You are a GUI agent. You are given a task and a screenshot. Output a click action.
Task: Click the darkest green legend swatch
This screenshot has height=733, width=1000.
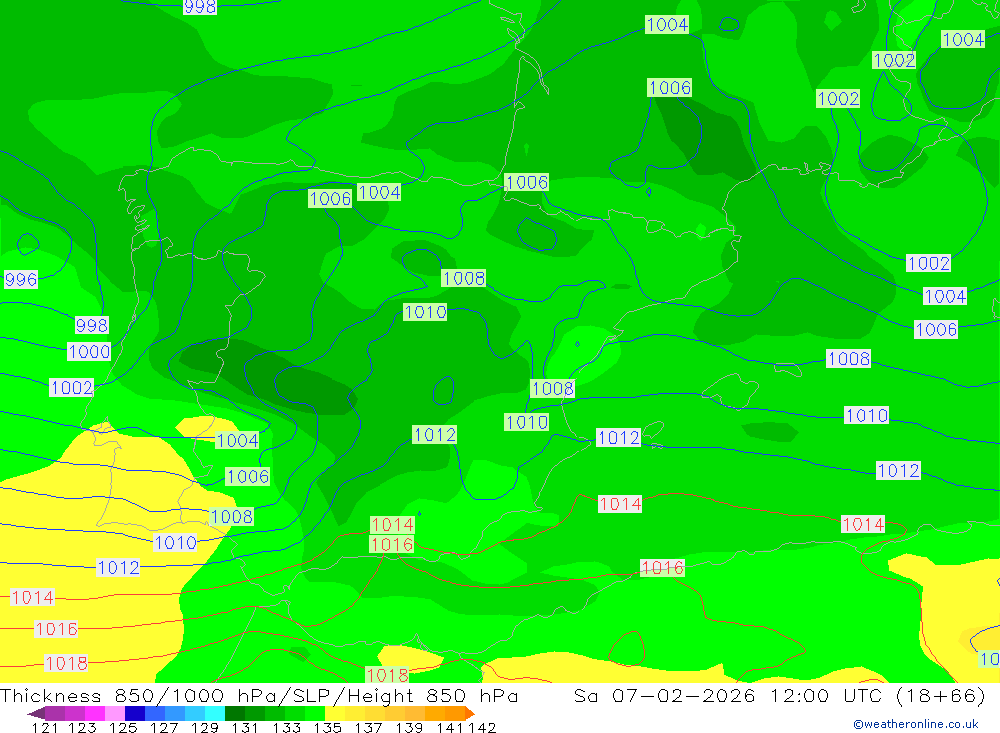click(234, 713)
